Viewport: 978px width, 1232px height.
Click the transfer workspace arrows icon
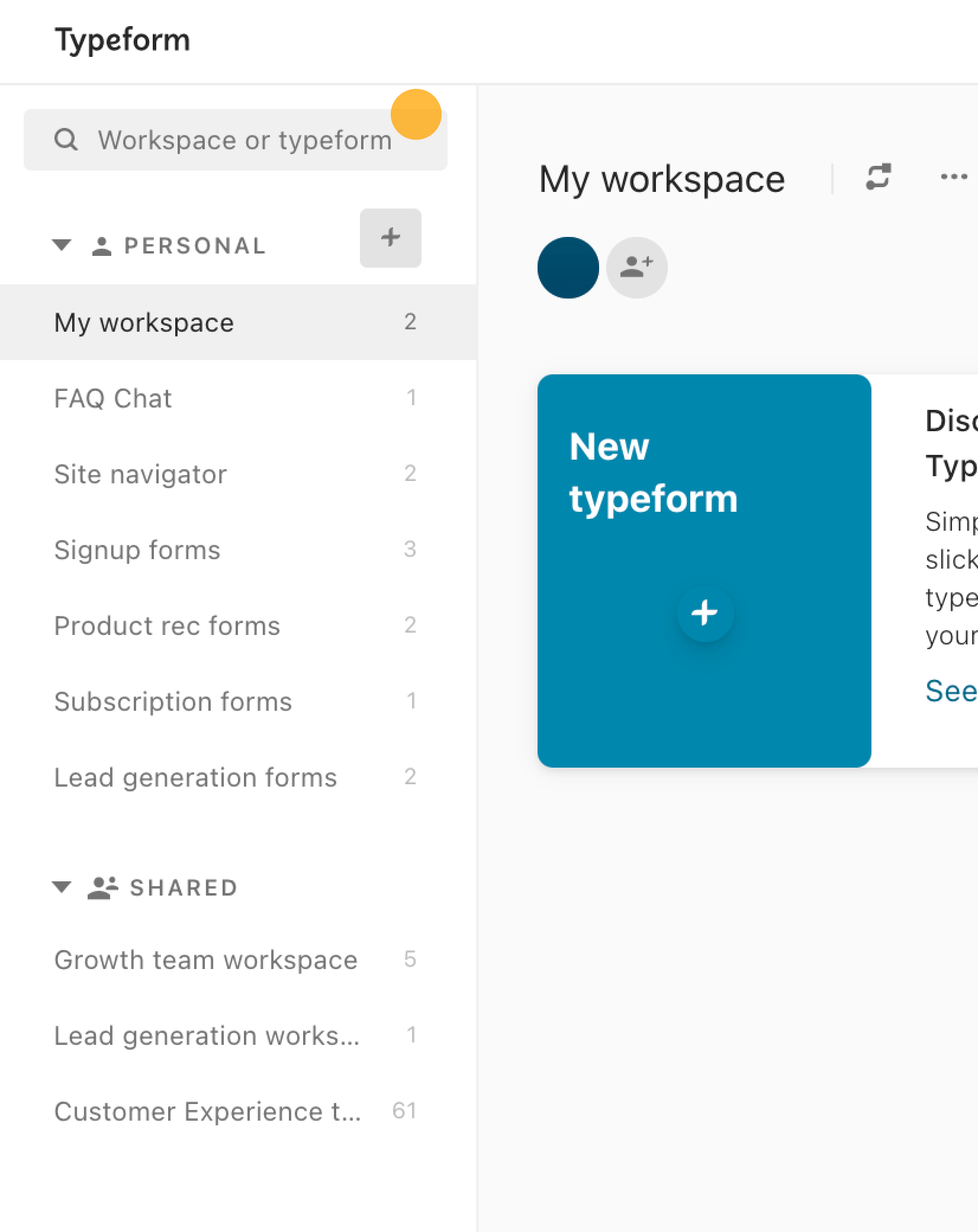pos(878,177)
